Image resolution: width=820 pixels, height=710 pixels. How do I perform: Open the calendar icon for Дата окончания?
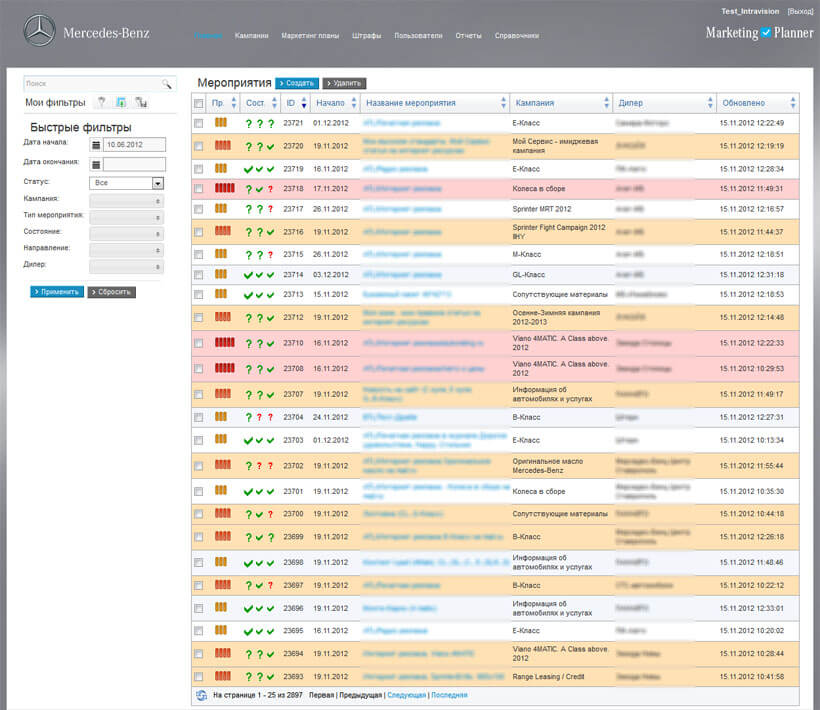pyautogui.click(x=96, y=165)
